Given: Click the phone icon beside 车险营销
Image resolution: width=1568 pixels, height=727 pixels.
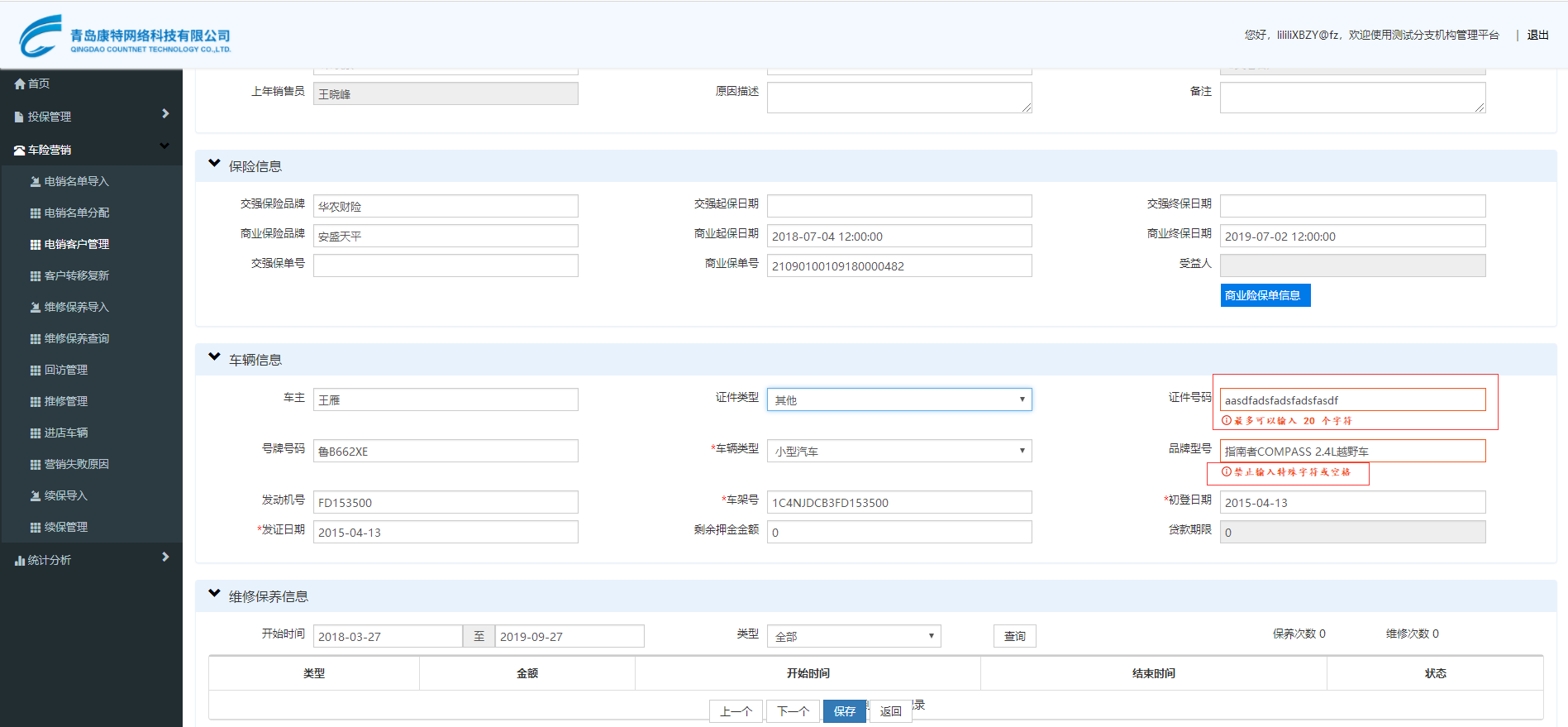Looking at the screenshot, I should click(20, 151).
